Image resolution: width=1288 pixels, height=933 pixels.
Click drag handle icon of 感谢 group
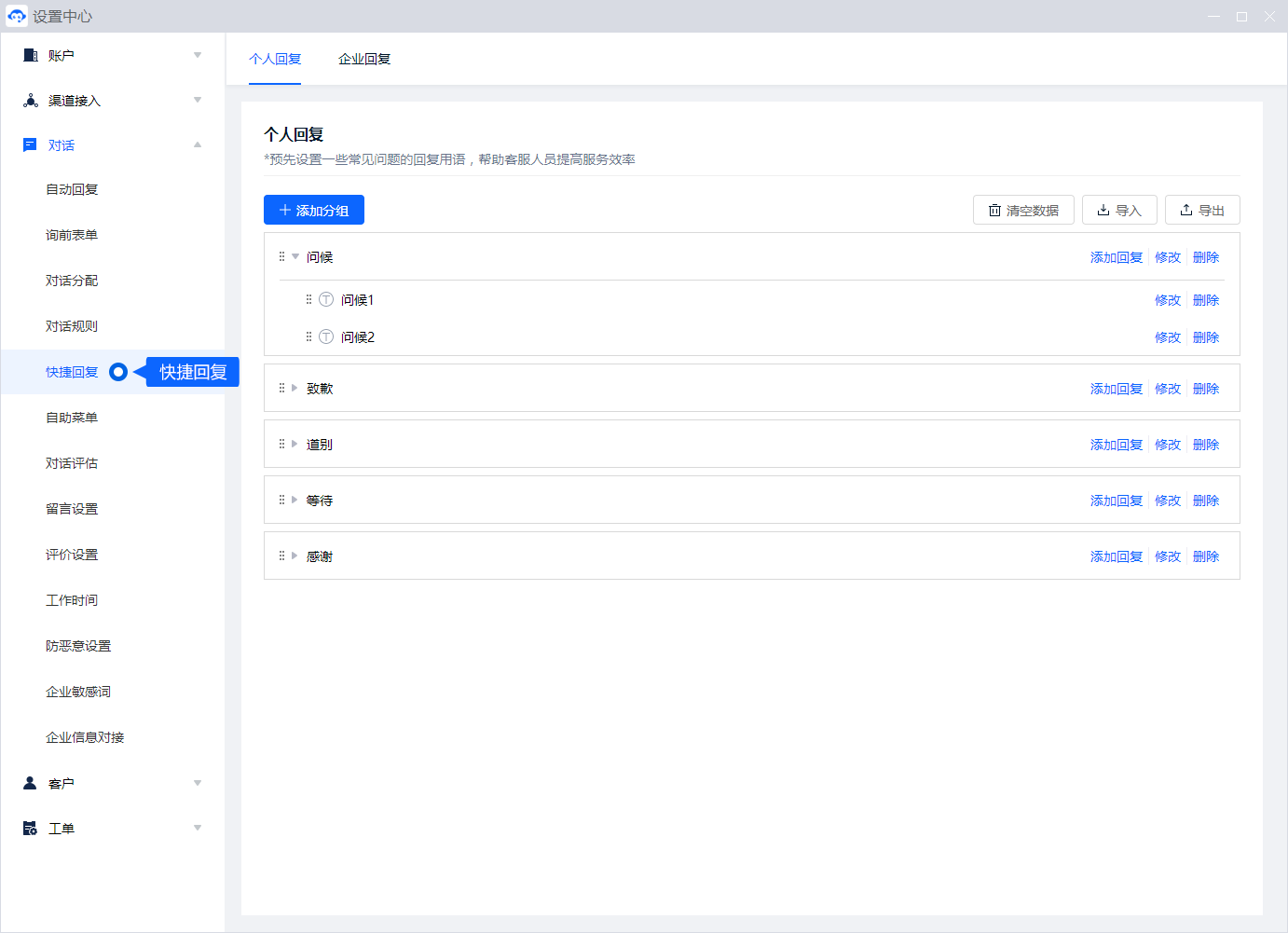coord(281,556)
